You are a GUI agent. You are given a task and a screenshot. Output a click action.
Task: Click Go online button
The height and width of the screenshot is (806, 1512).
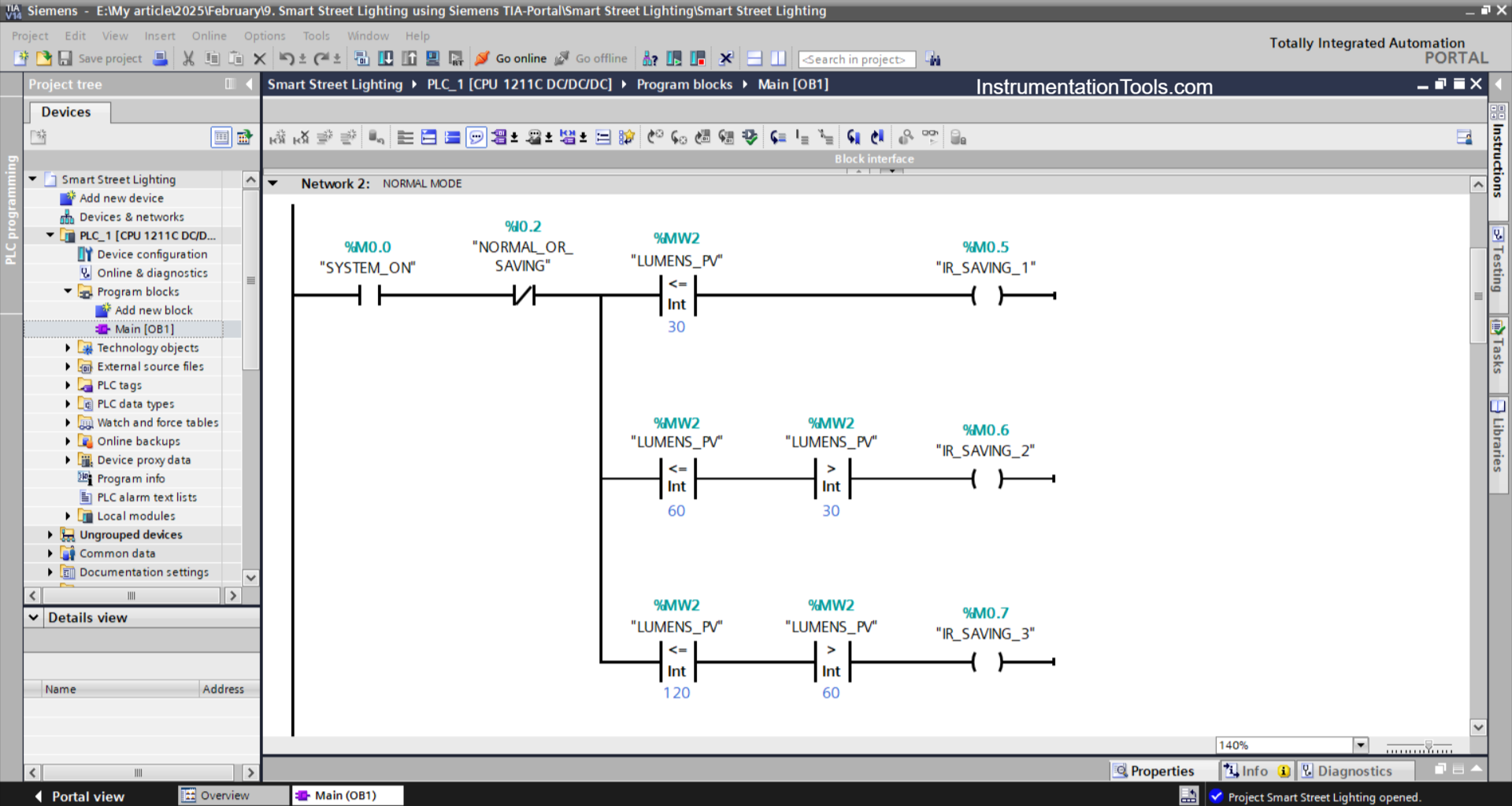click(x=511, y=58)
